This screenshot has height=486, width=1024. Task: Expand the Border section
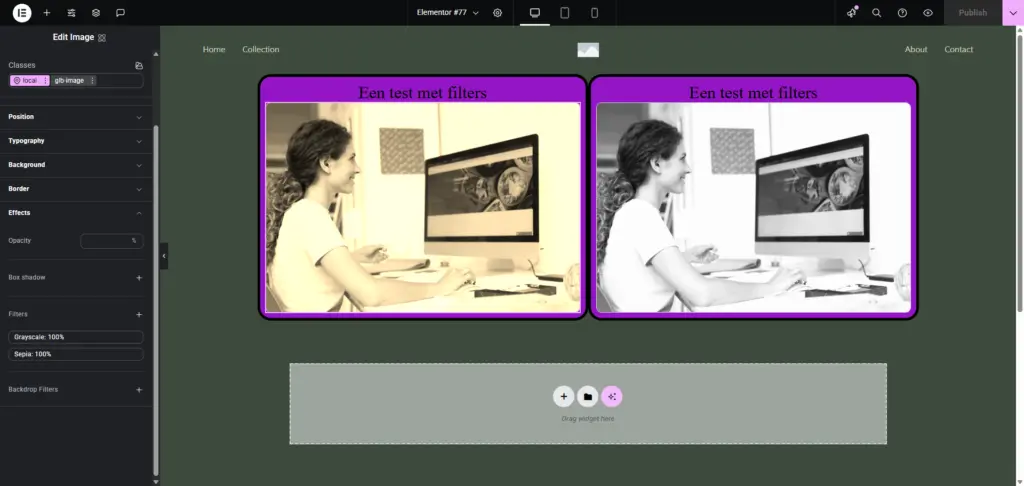[x=76, y=189]
